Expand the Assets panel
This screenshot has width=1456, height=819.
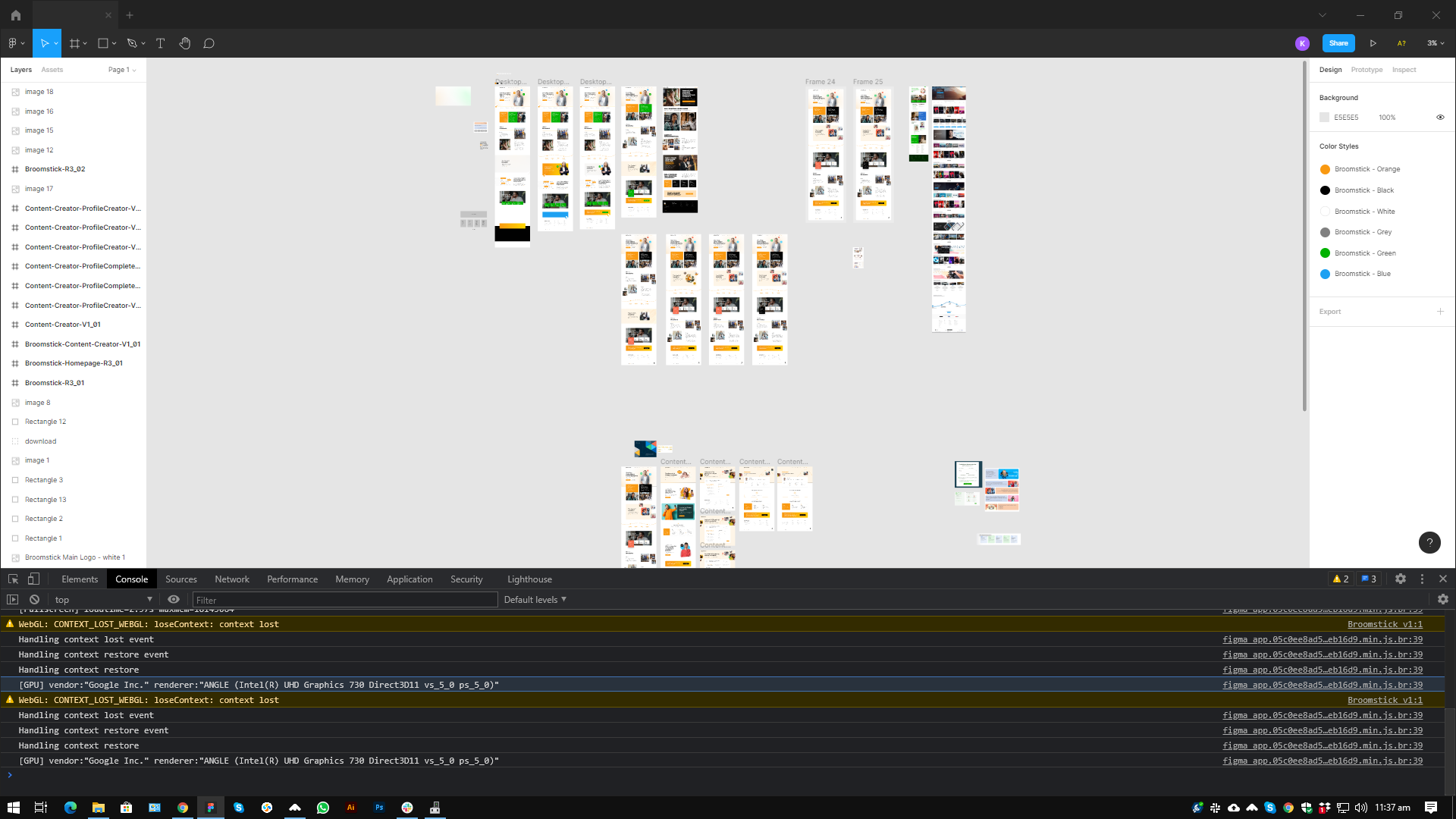52,69
